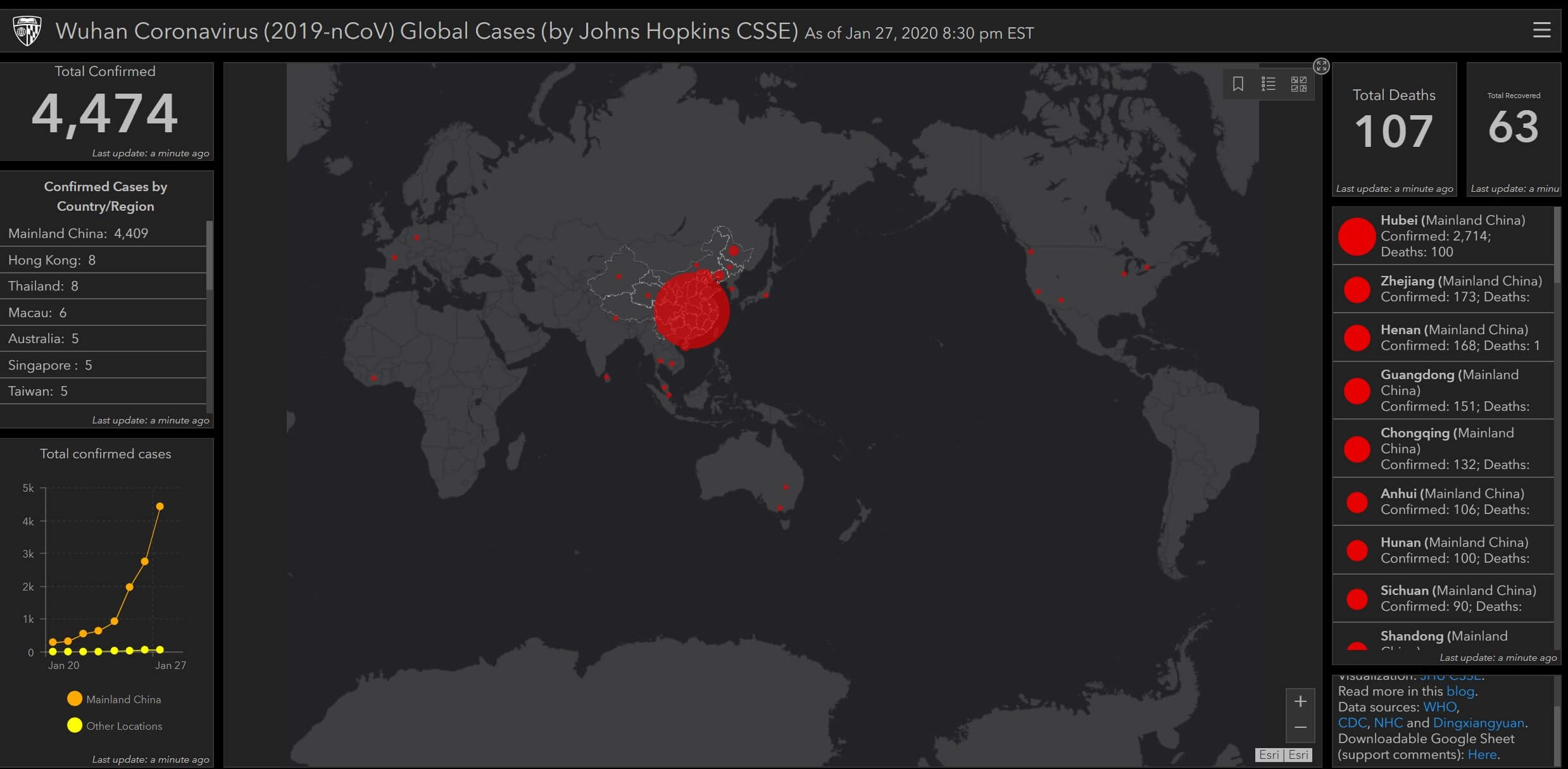The image size is (1568, 769).
Task: Select Hong Kong: 8 row
Action: click(x=103, y=260)
